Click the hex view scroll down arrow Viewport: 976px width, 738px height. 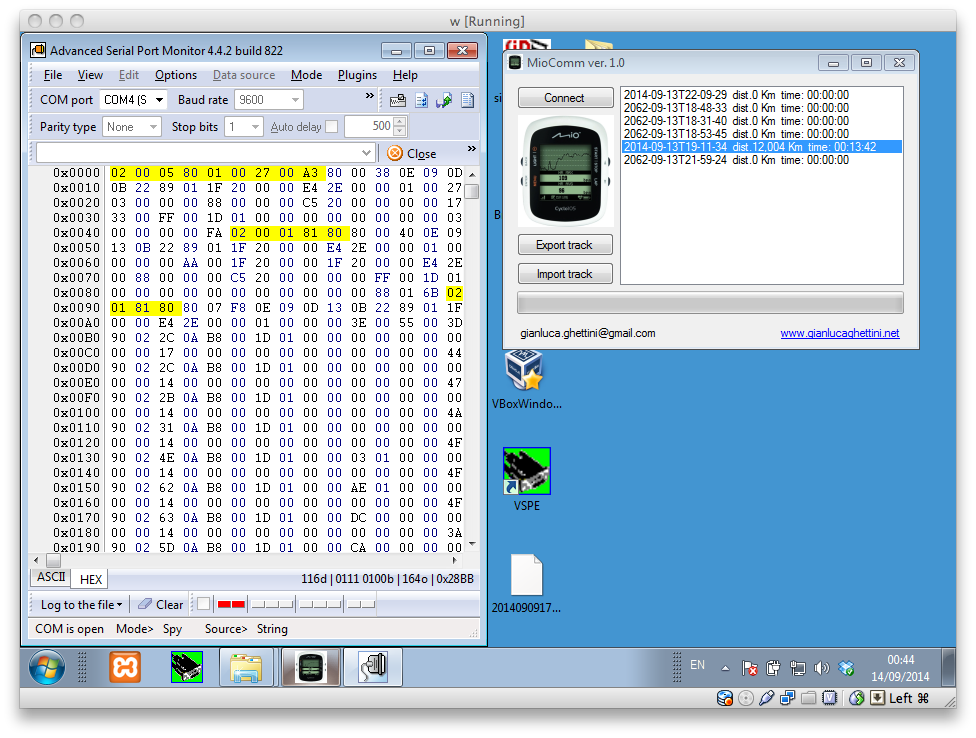click(x=472, y=544)
